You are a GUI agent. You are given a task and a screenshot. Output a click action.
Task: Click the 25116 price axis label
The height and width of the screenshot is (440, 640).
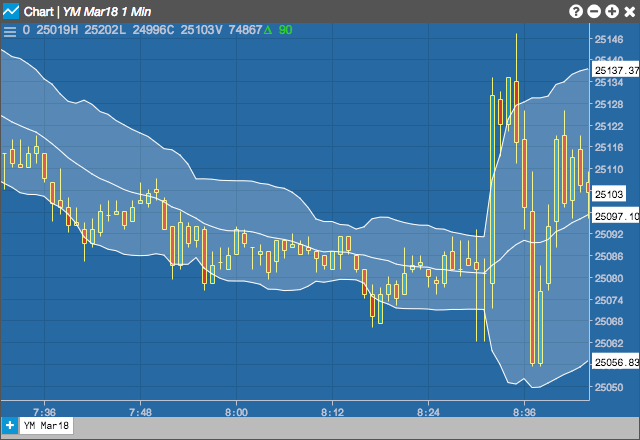click(x=609, y=147)
